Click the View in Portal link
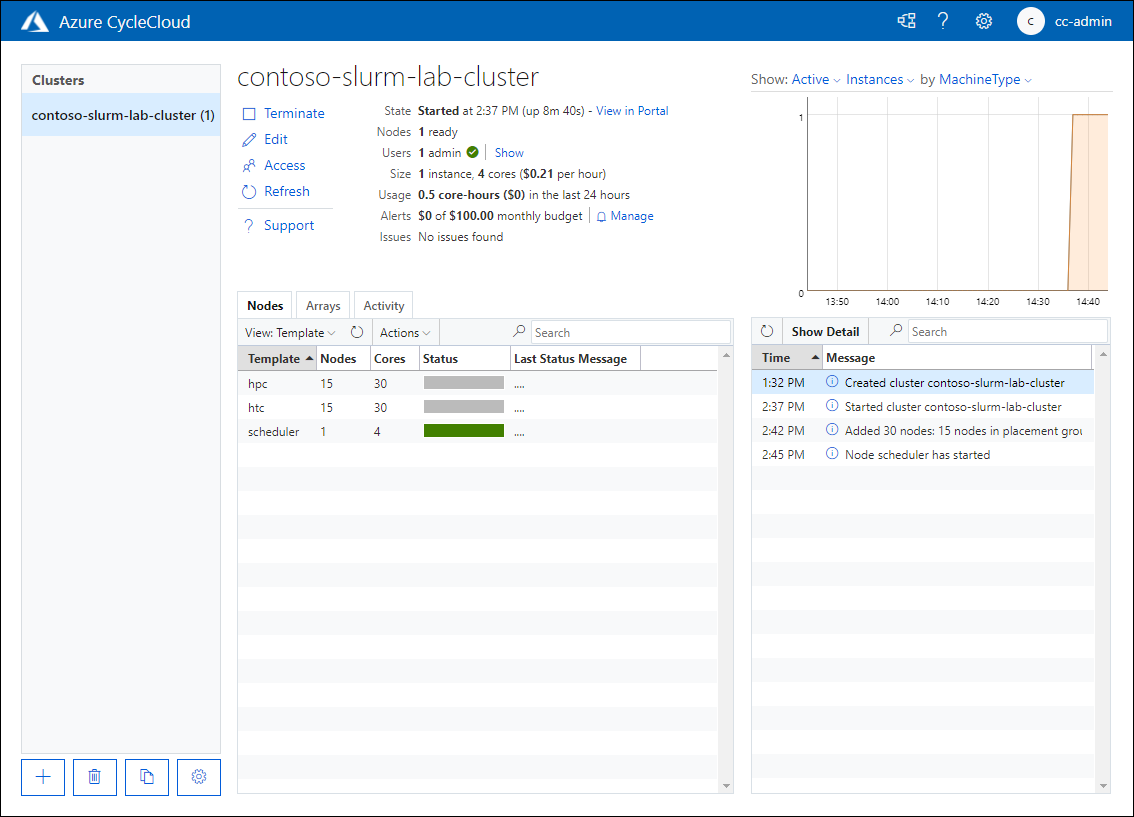 (631, 111)
